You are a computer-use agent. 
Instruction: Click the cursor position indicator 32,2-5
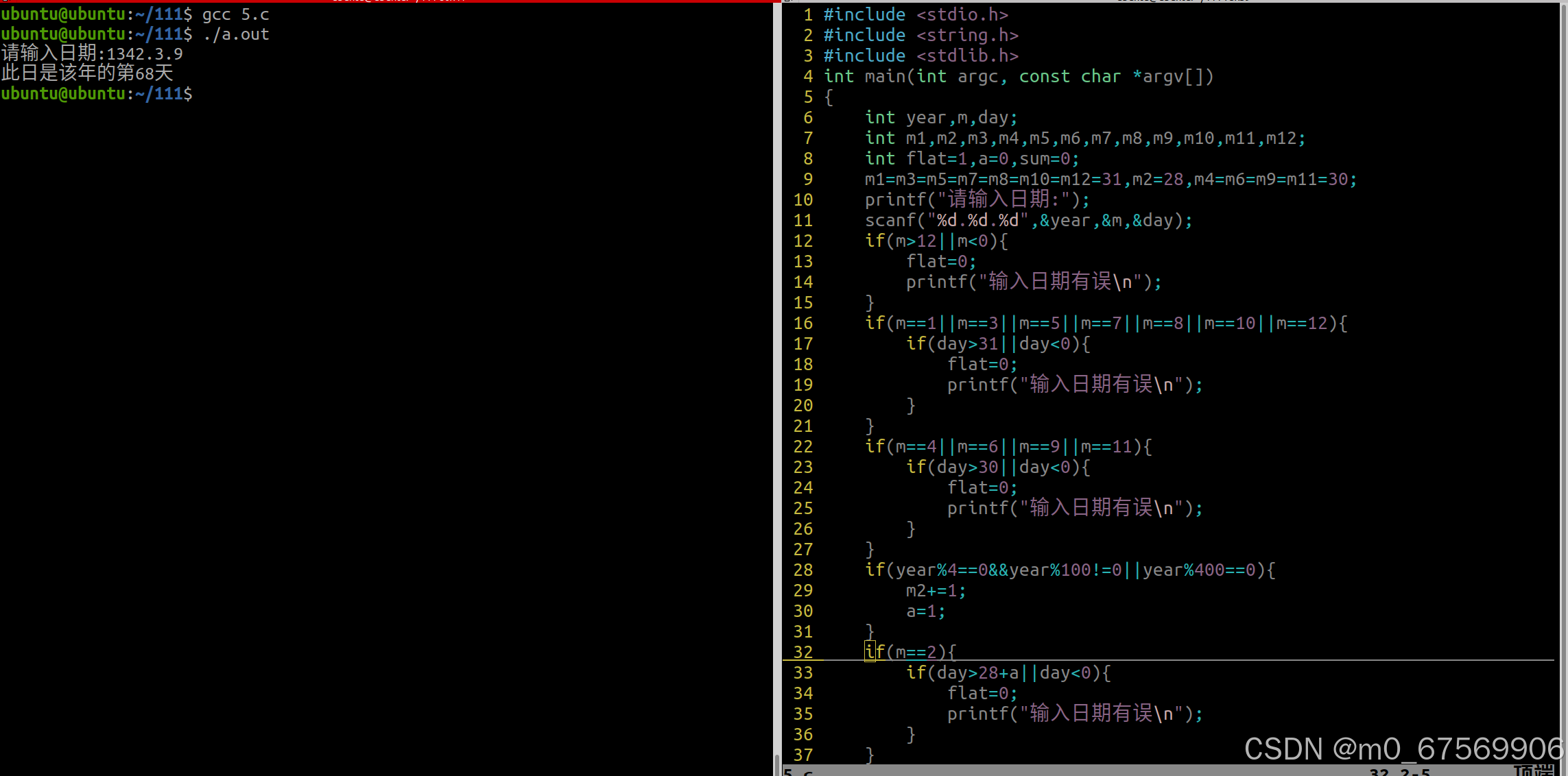tap(1399, 773)
